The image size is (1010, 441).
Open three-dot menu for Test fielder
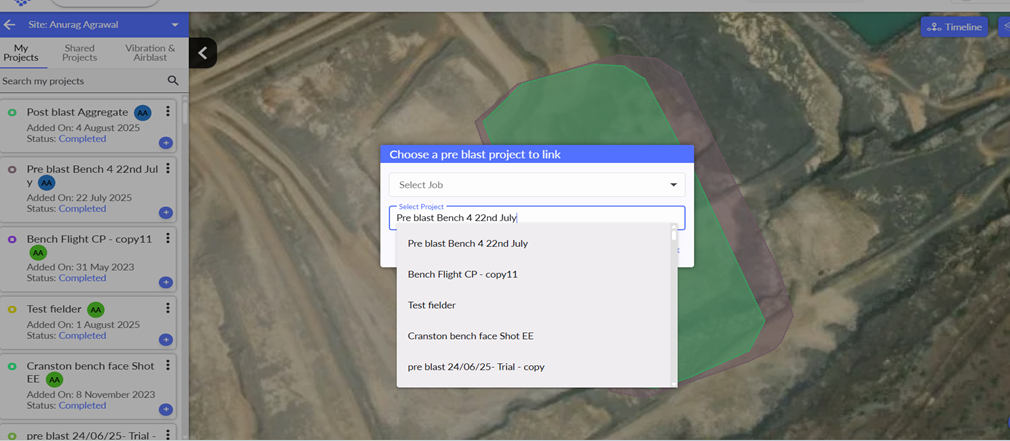(x=167, y=308)
